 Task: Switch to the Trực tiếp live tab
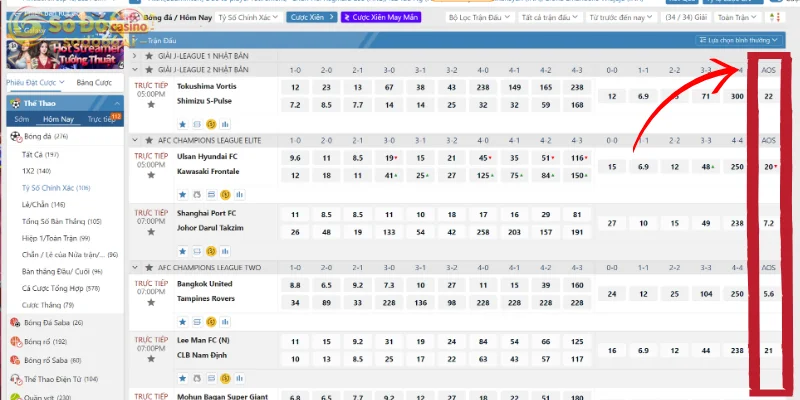[100, 119]
